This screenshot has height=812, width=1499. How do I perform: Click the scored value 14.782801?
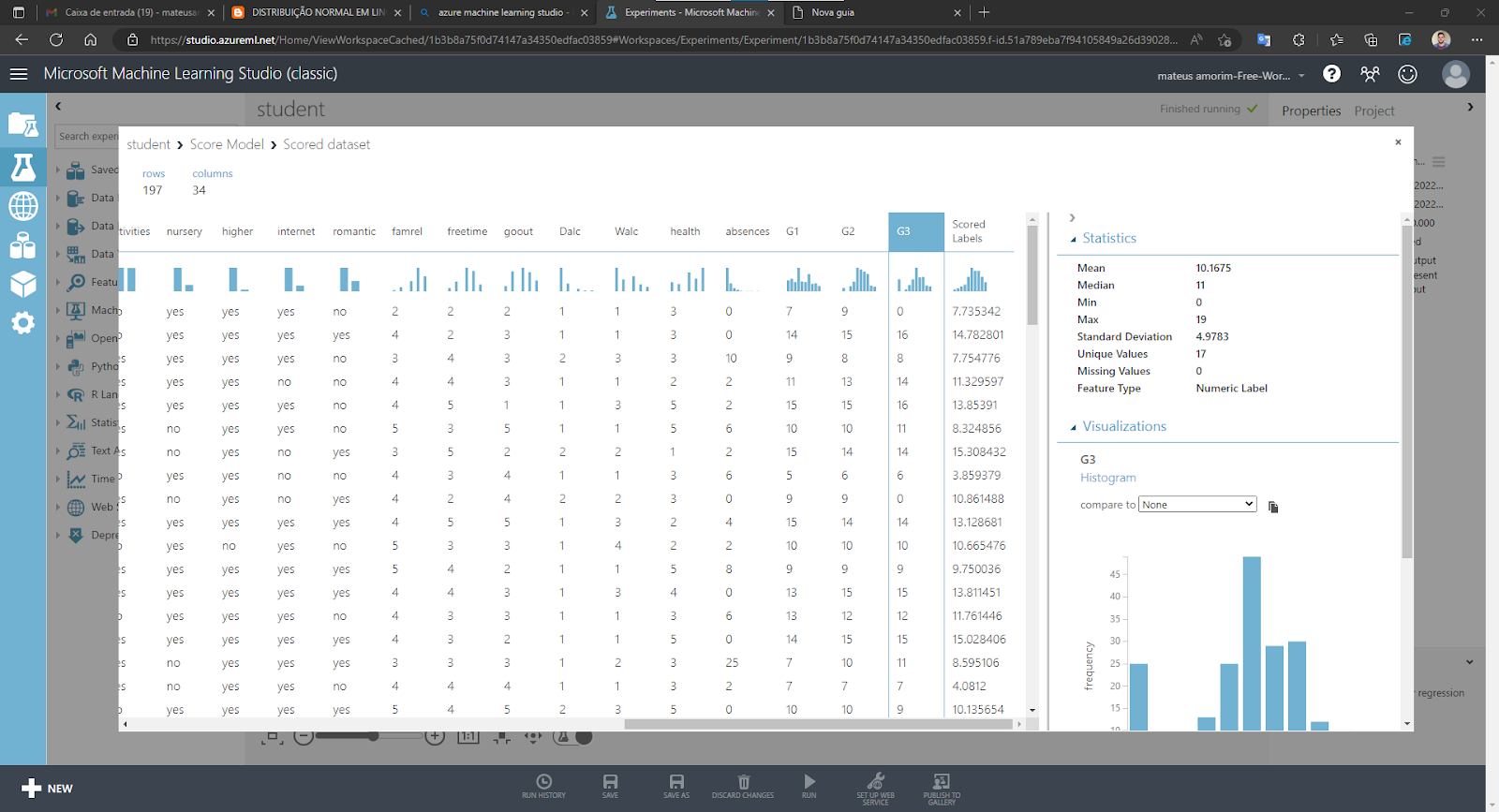coord(978,335)
